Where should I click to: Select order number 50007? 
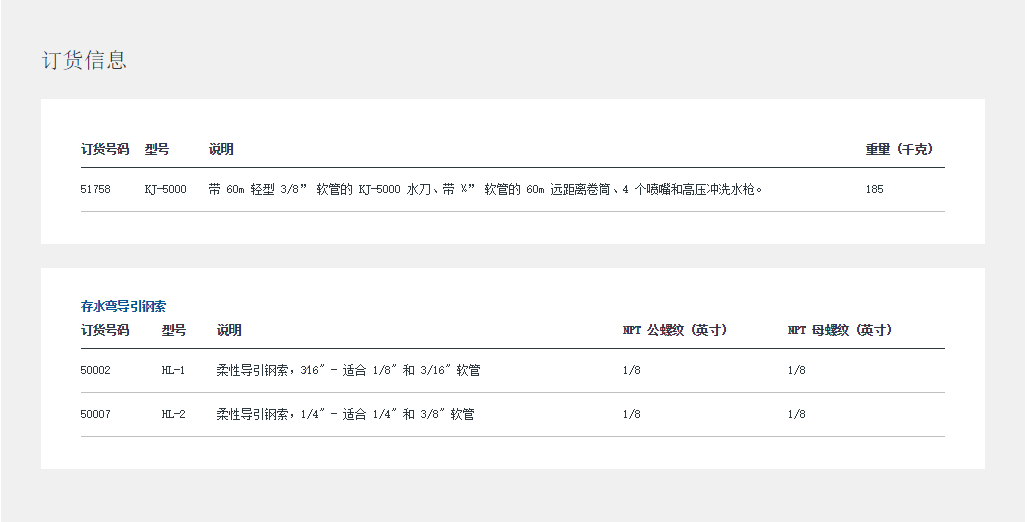pyautogui.click(x=96, y=414)
